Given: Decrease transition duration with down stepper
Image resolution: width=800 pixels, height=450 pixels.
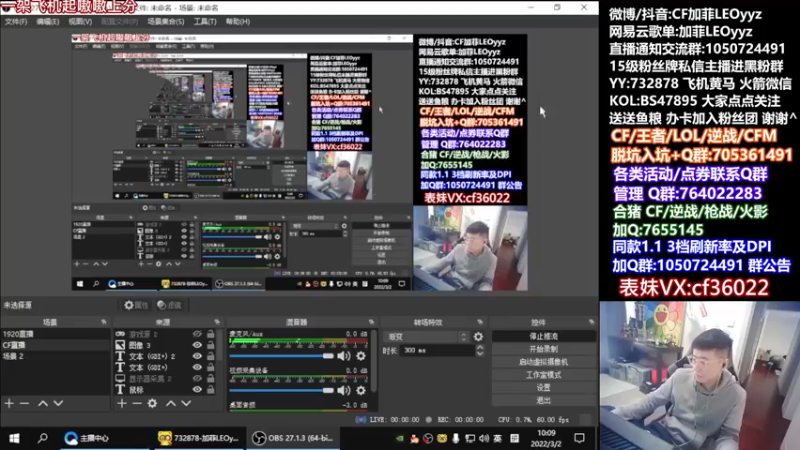Looking at the screenshot, I should (x=480, y=354).
